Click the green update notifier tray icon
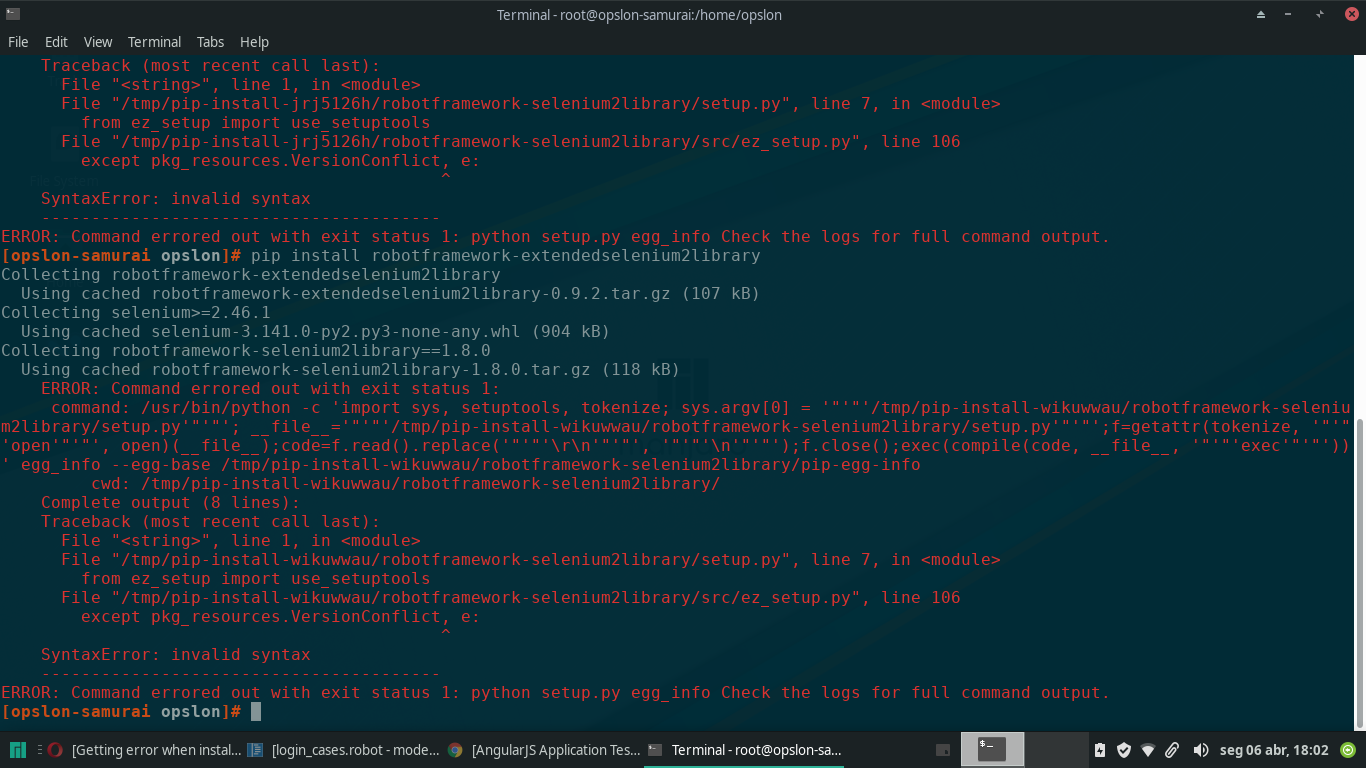The width and height of the screenshot is (1366, 768). pyautogui.click(x=1348, y=749)
